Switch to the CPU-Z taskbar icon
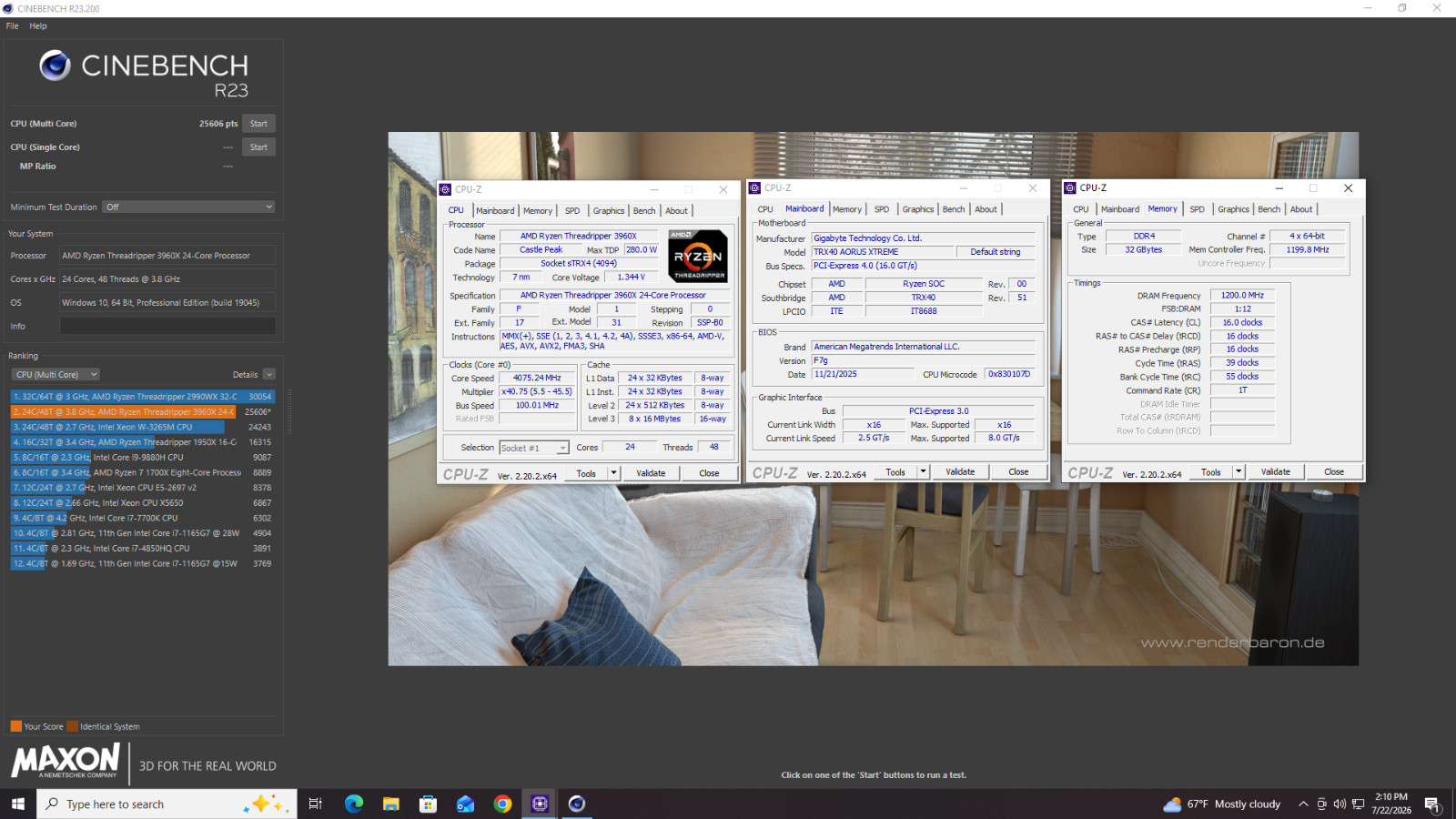Screen dimensions: 1456x819 (540, 804)
